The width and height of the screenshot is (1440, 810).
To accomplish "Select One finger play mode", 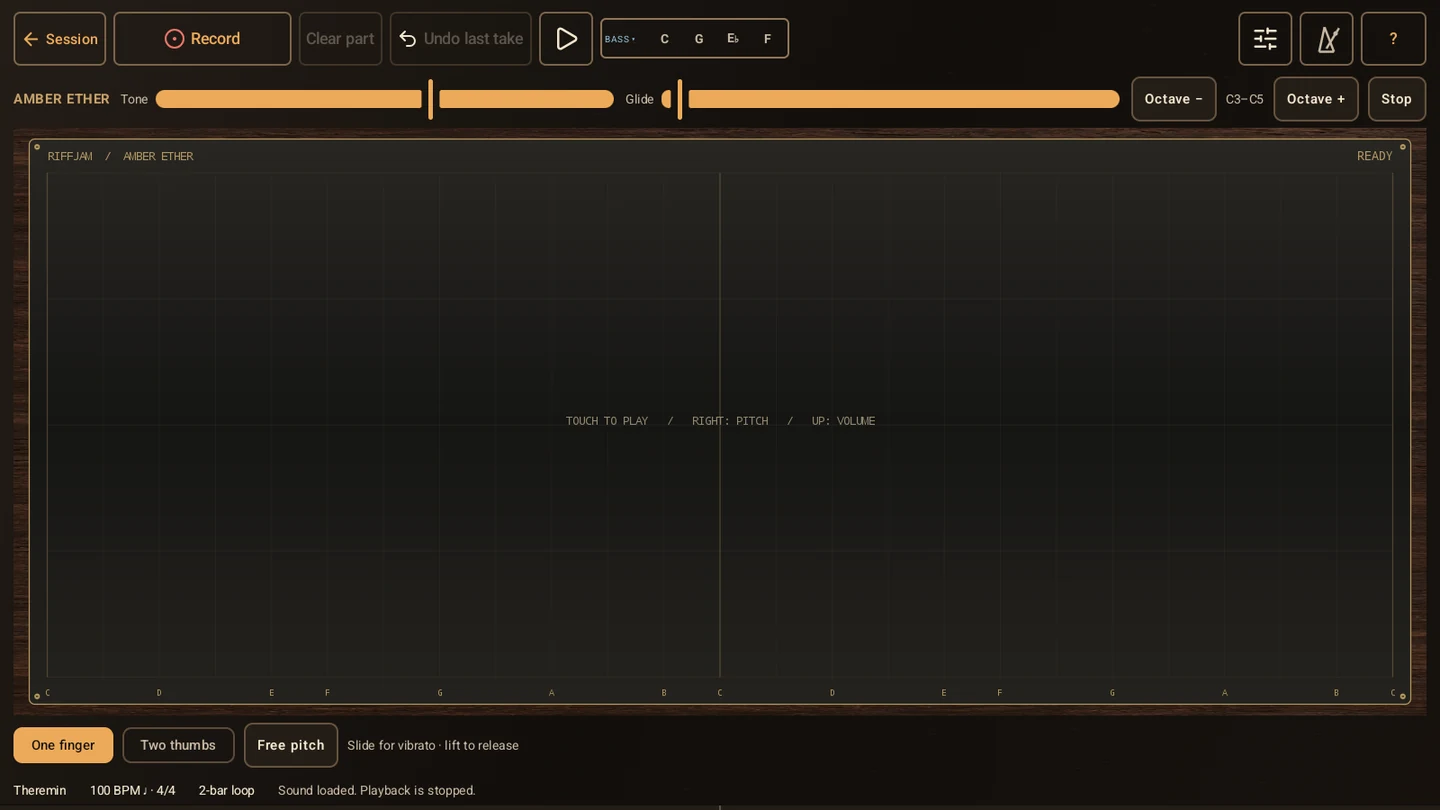I will [x=63, y=745].
